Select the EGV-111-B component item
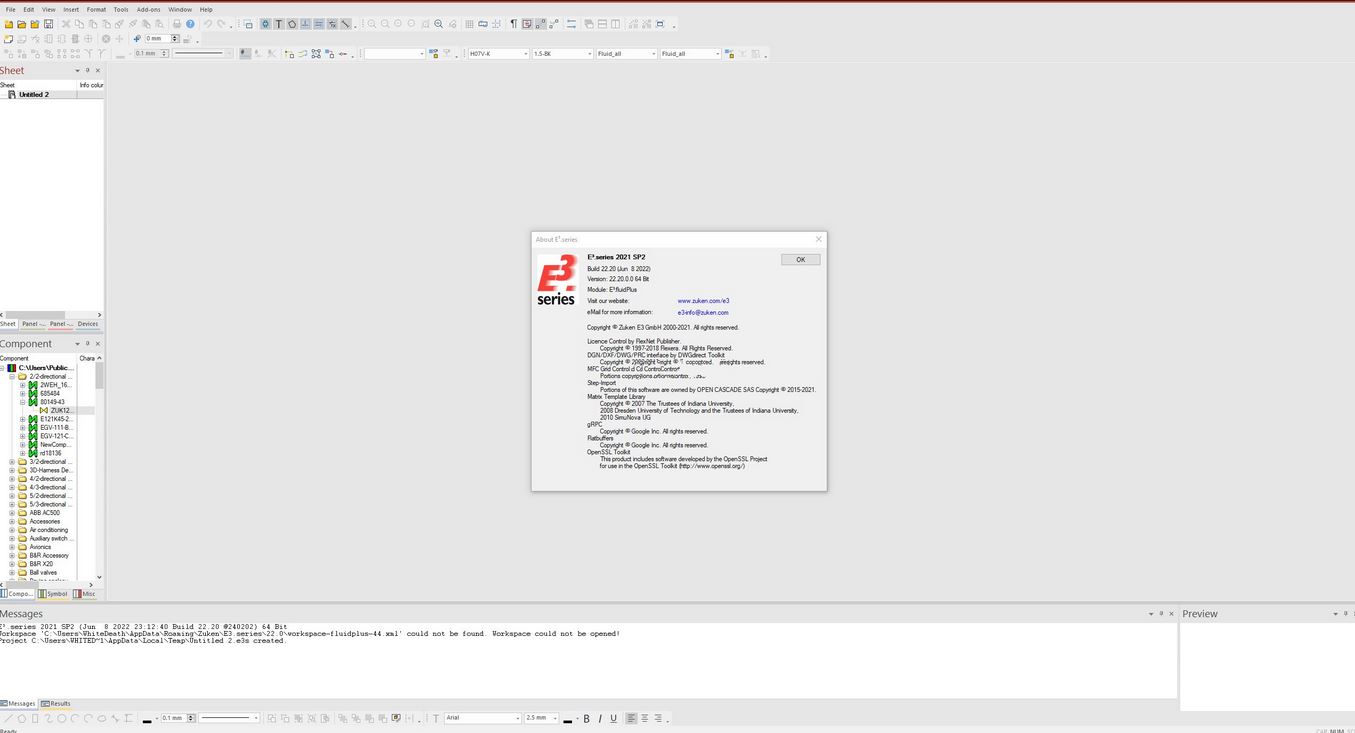 click(56, 427)
